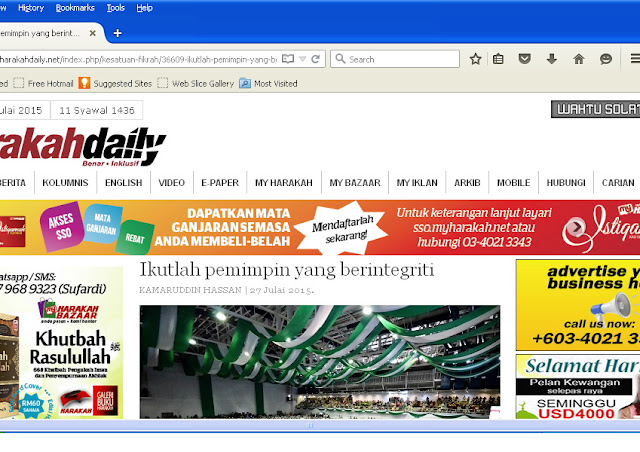The image size is (640, 452).
Task: Open the Hello chat bubble icon
Action: click(606, 59)
